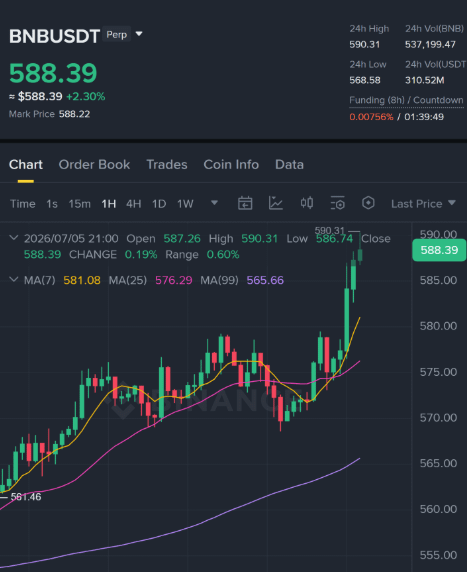Open the Order Book tab

pos(94,165)
